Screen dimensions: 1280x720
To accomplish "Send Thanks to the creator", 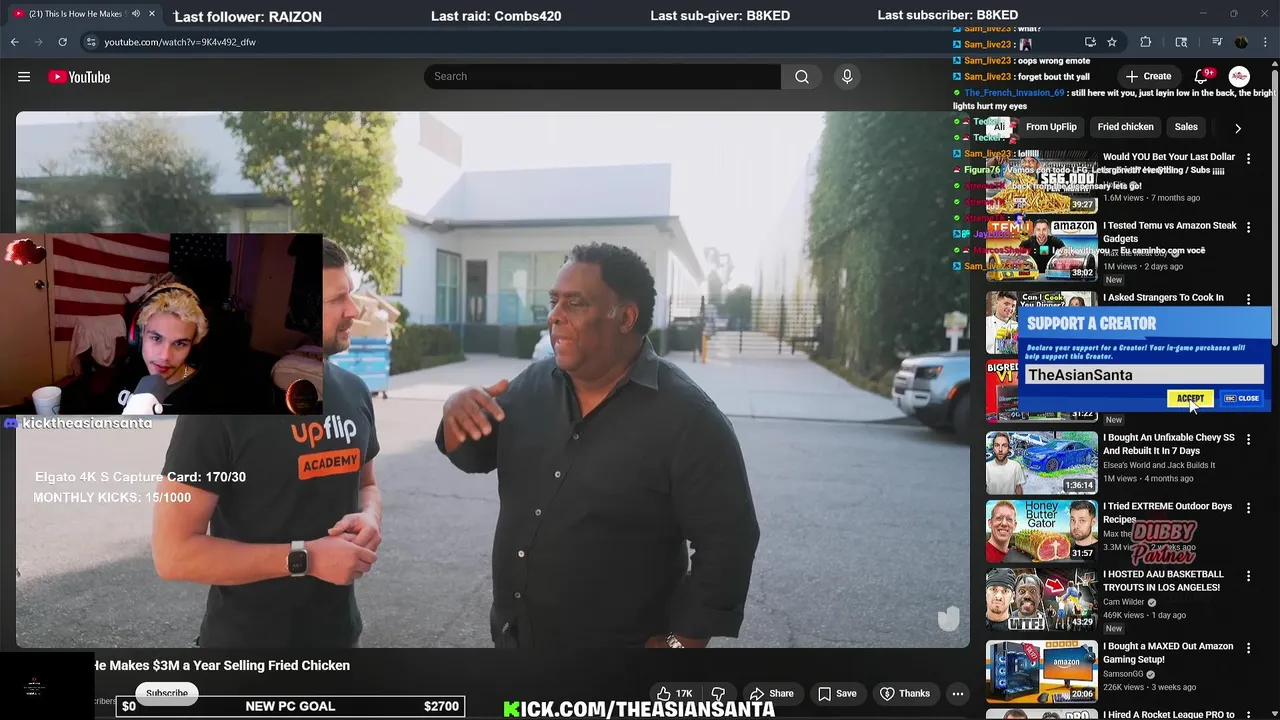I will [905, 693].
